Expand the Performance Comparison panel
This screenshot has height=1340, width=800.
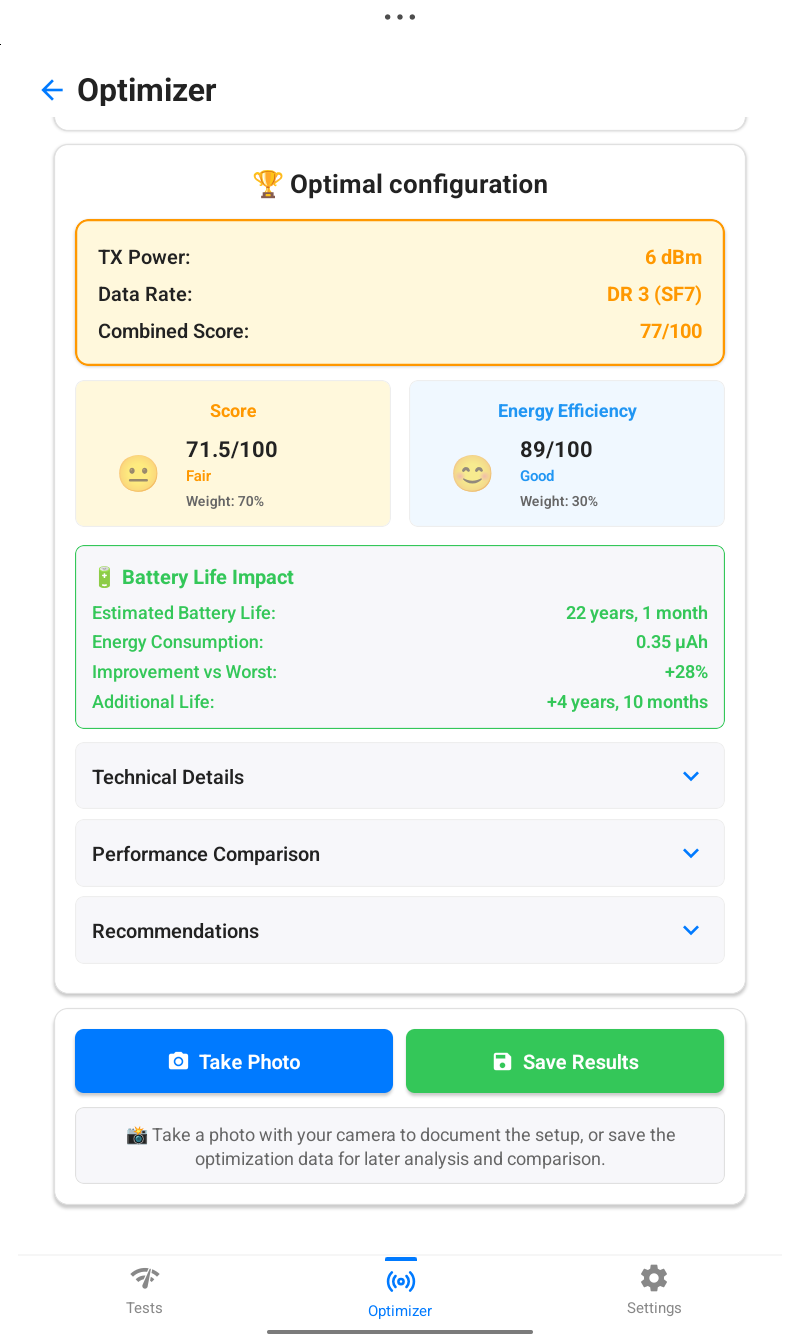(x=400, y=853)
